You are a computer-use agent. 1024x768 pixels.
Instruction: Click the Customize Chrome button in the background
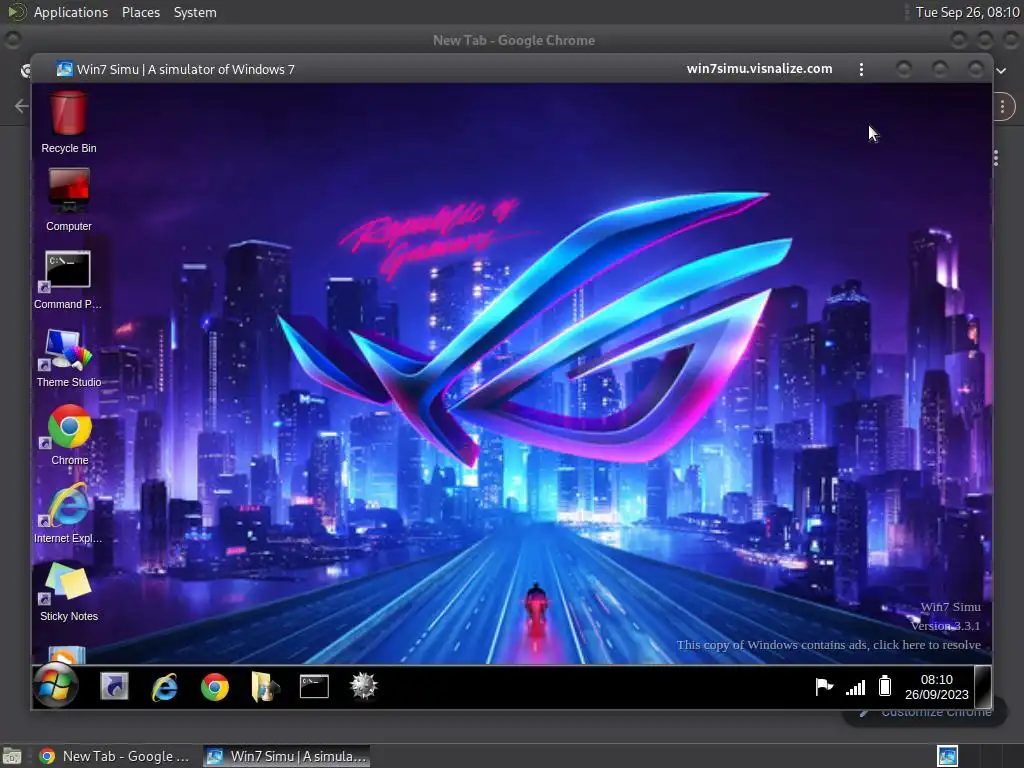(926, 713)
